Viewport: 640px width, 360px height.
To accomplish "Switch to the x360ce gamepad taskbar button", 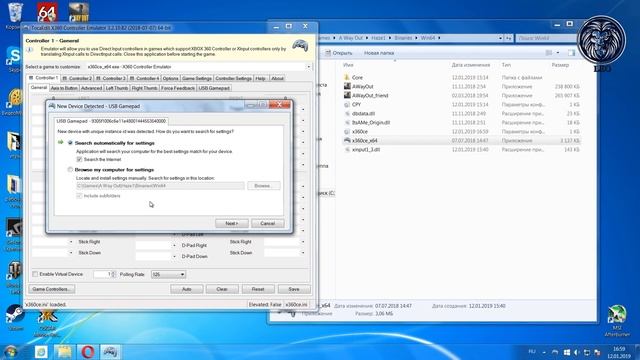I will (x=110, y=351).
